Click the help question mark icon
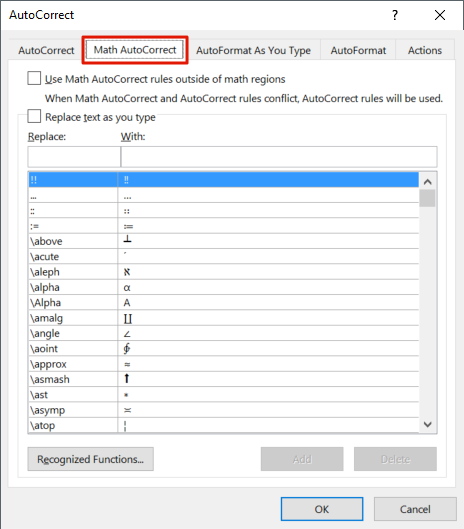The height and width of the screenshot is (529, 464). point(395,15)
